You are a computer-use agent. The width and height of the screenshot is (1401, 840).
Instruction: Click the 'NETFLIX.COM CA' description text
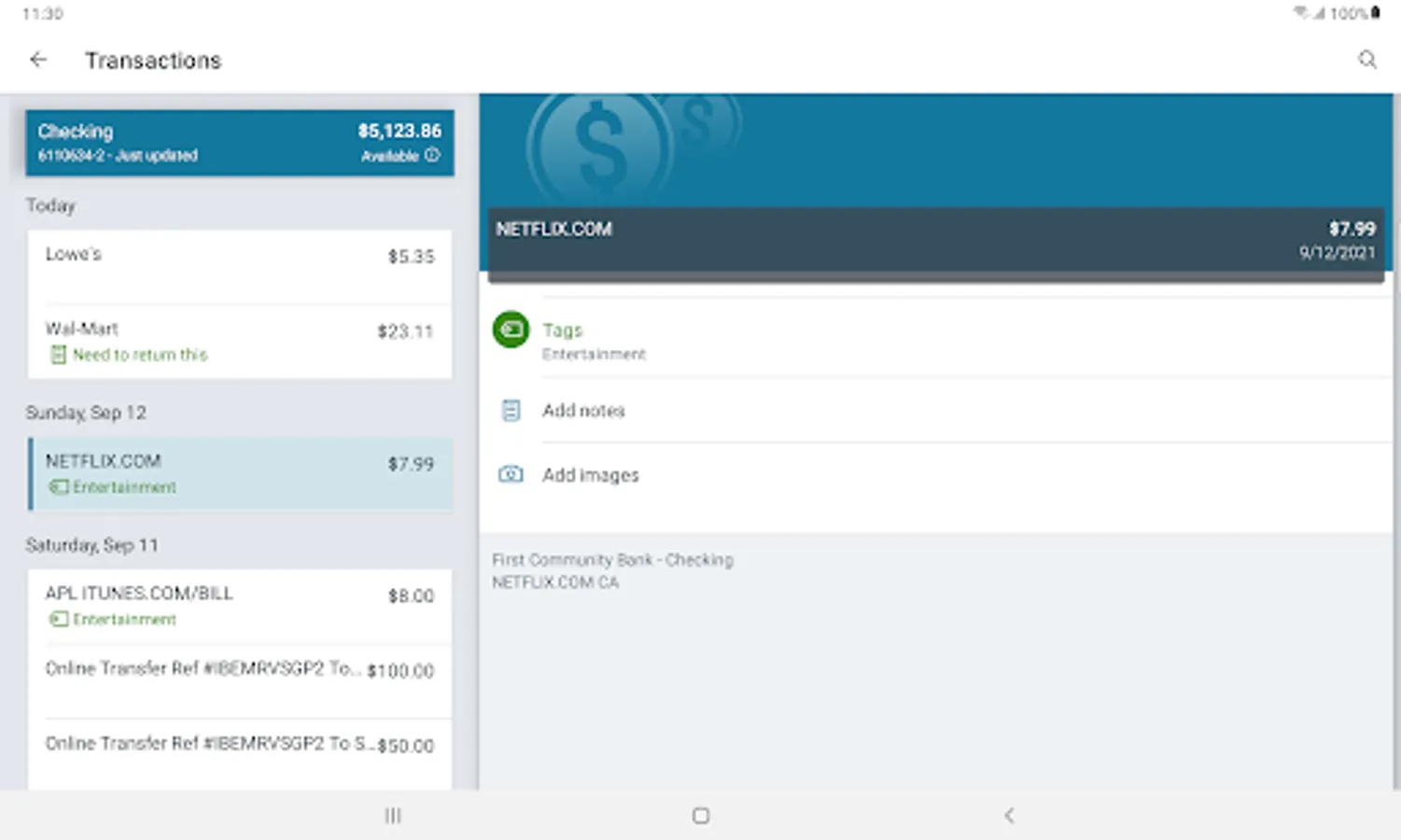pos(555,582)
